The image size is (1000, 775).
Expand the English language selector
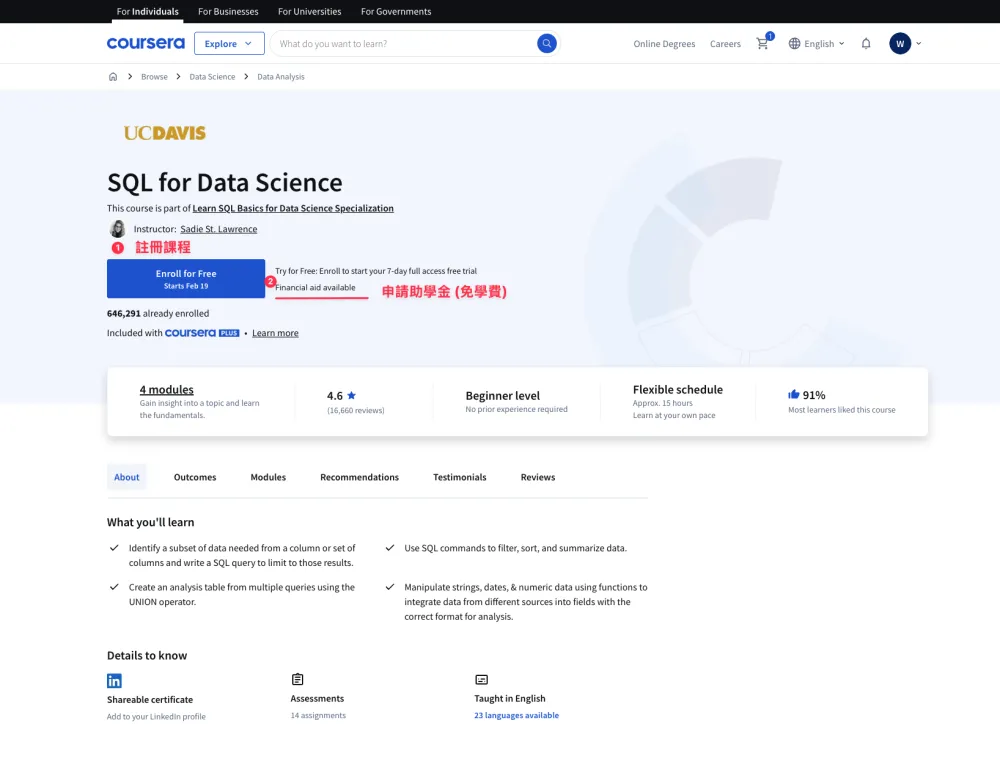click(816, 43)
